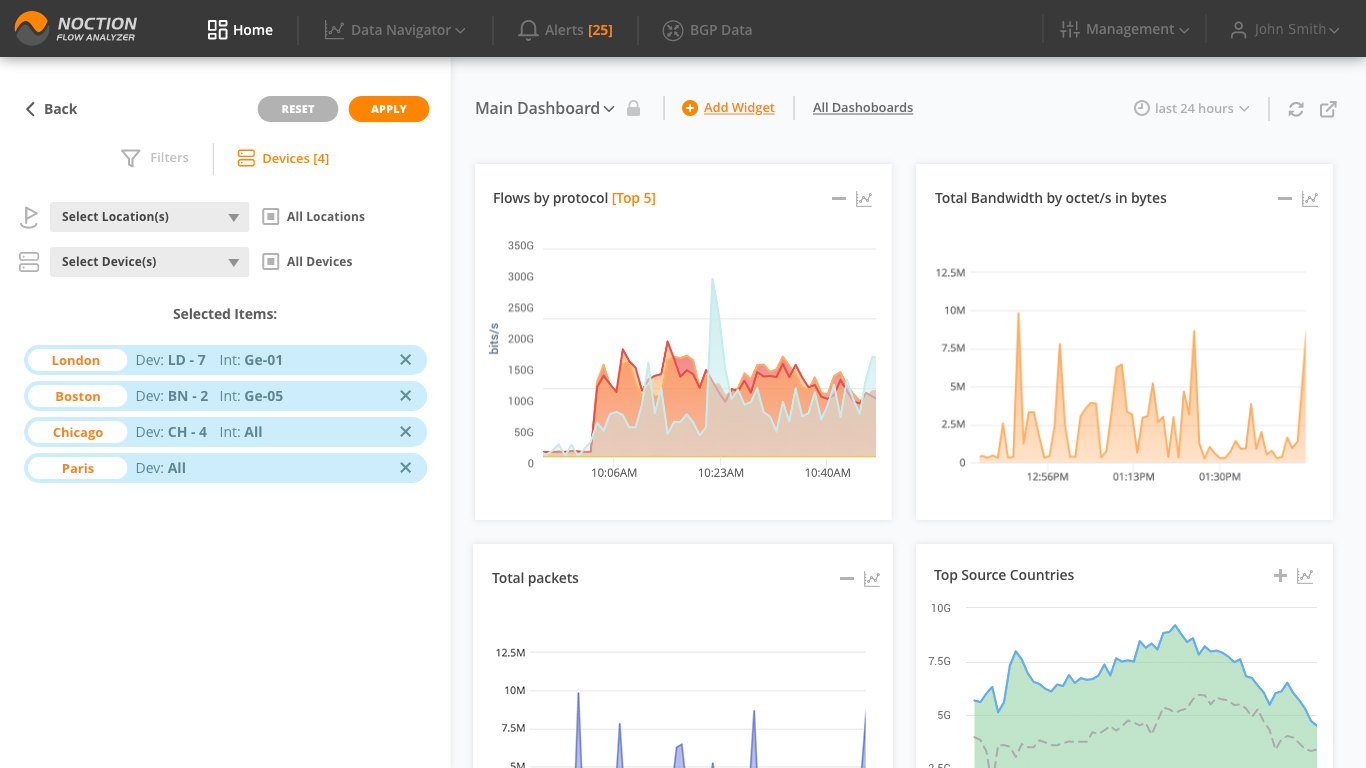Remove the Chicago selected item

tap(405, 432)
